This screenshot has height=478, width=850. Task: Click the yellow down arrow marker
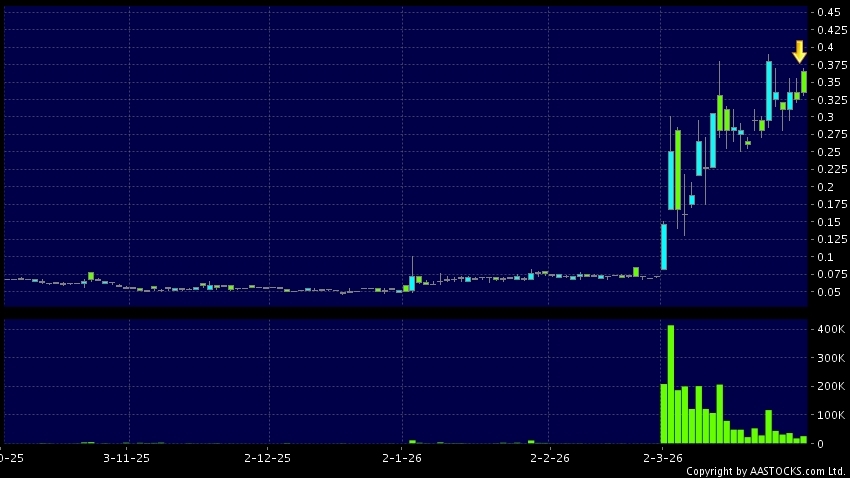point(799,52)
